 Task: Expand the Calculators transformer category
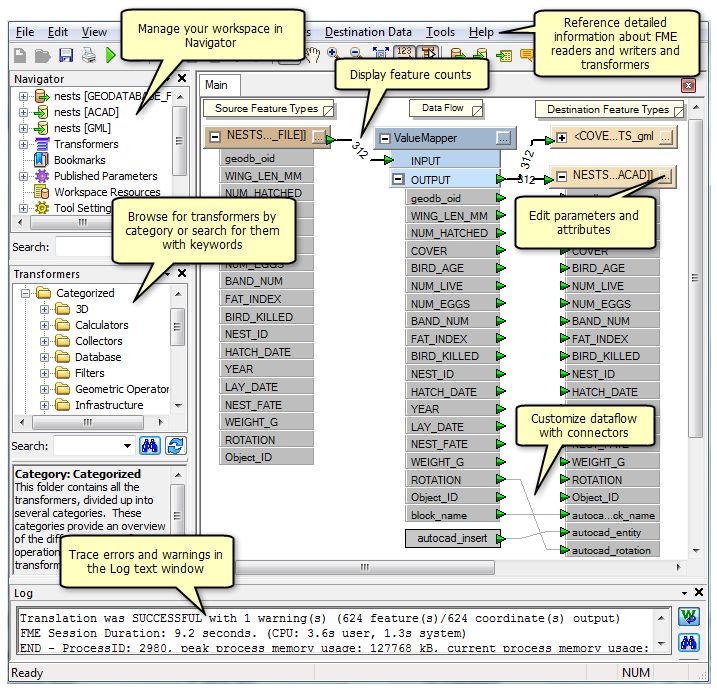coord(45,325)
